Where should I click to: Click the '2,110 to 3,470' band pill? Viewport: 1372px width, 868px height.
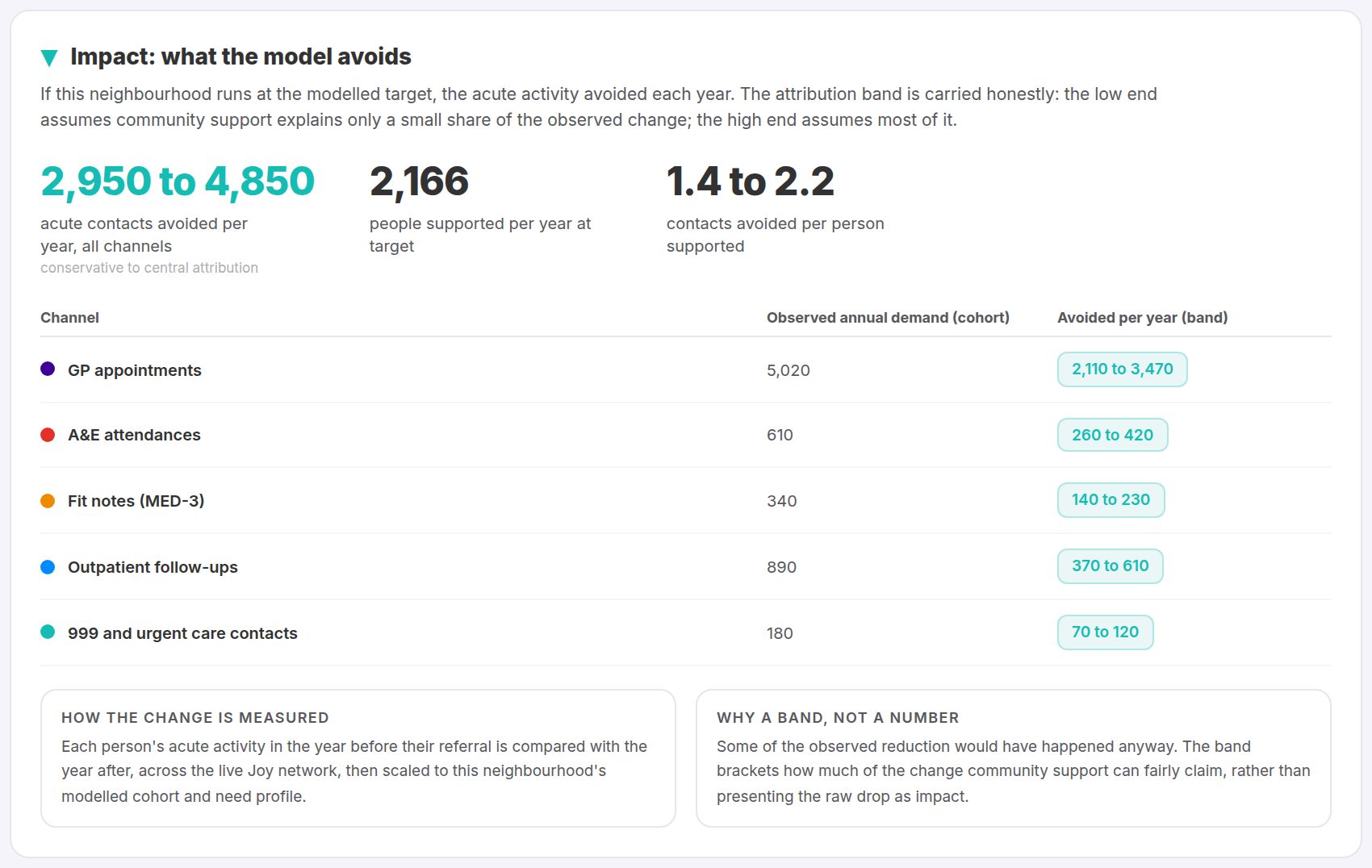coord(1122,369)
